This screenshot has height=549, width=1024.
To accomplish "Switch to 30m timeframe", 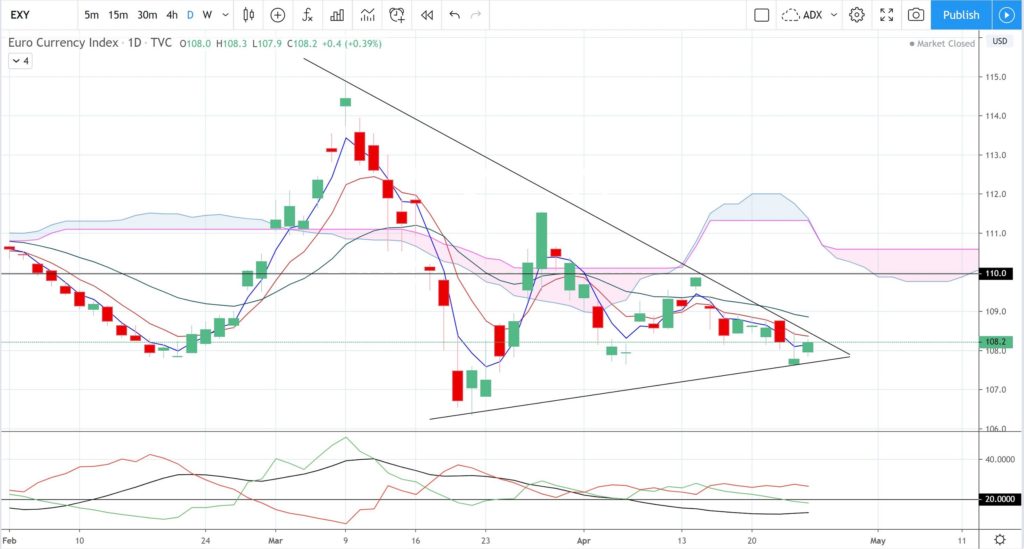I will coord(147,14).
